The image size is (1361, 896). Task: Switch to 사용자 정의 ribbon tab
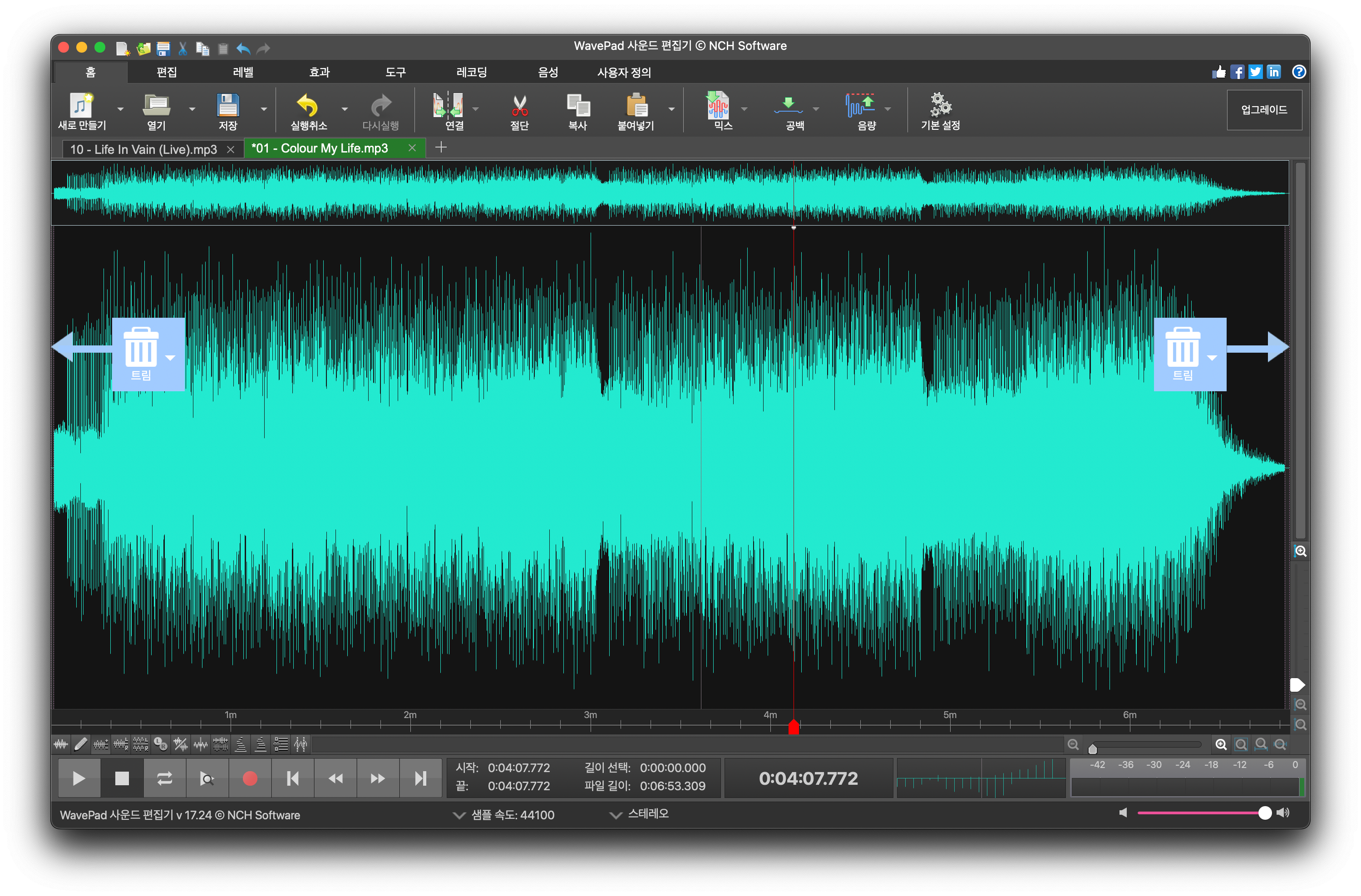click(x=625, y=72)
